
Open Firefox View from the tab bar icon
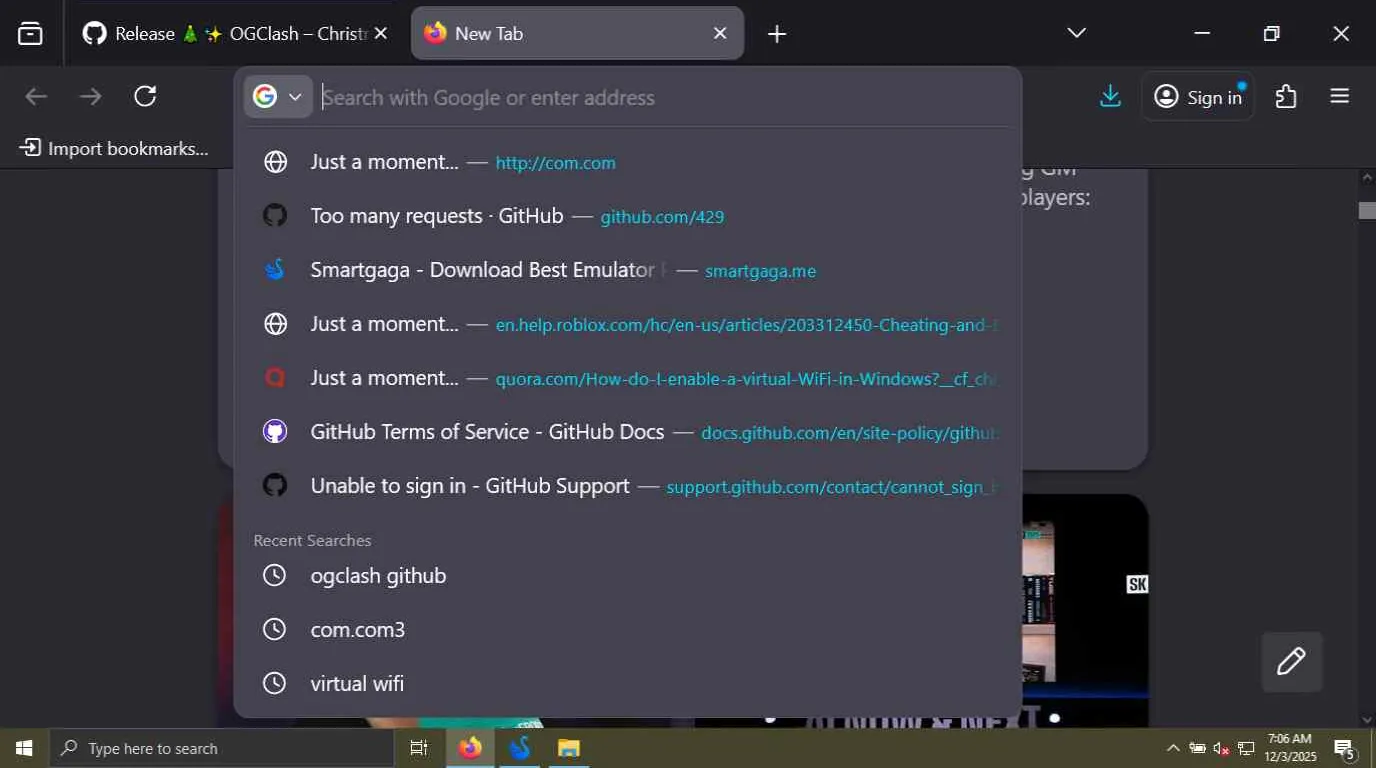pyautogui.click(x=30, y=33)
